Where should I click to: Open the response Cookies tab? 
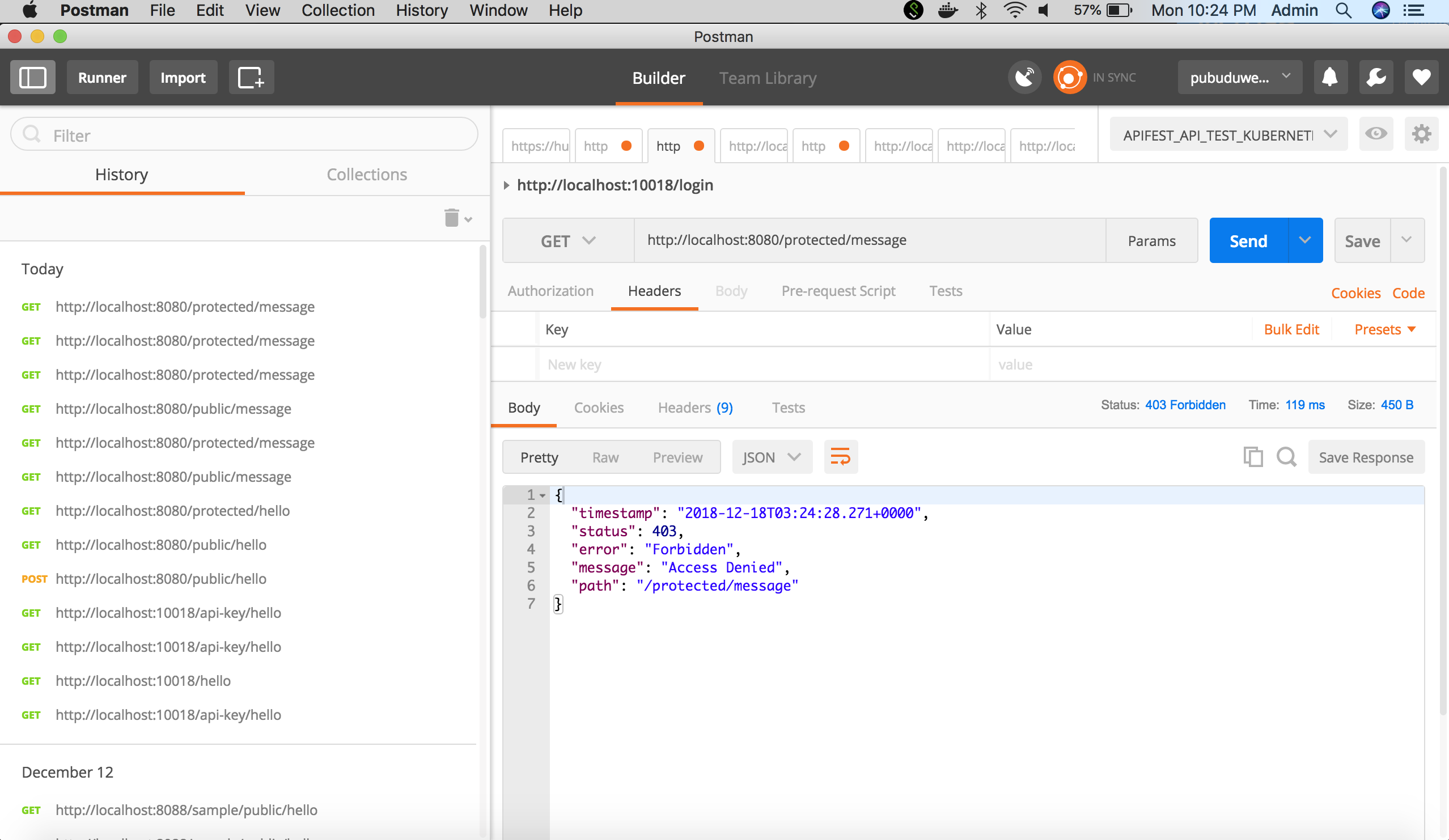pos(599,408)
